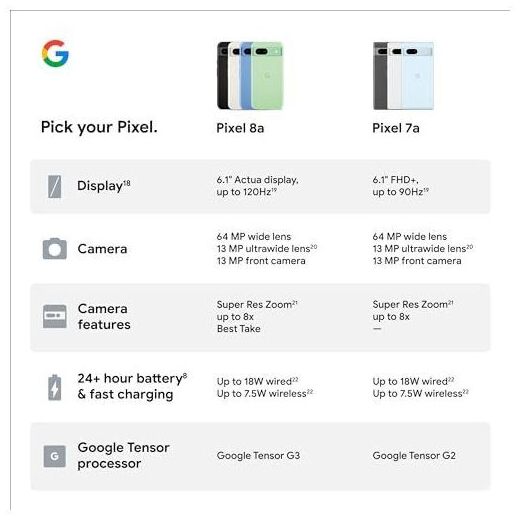Click the Display row phone icon
The height and width of the screenshot is (520, 520).
pos(55,186)
